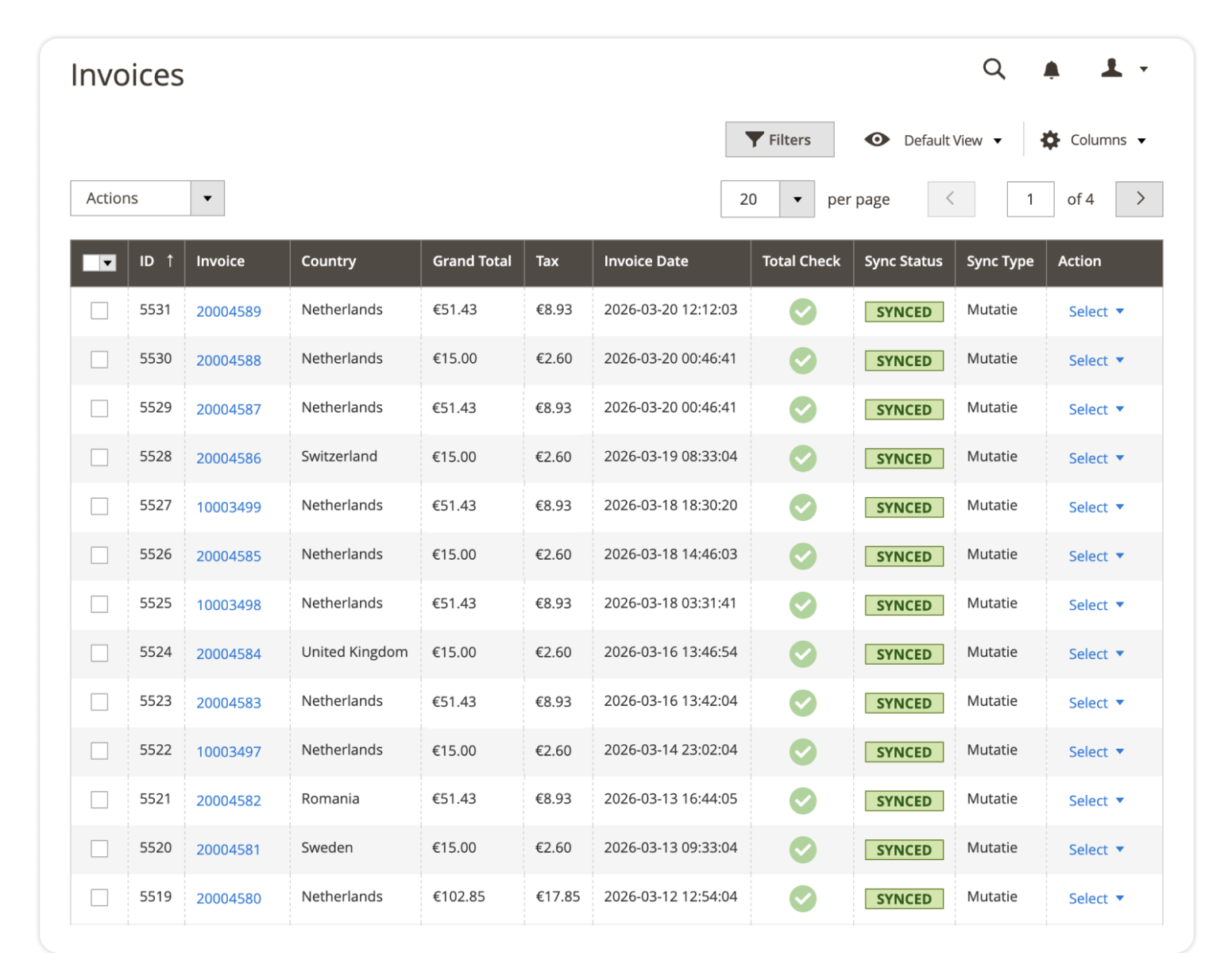Click the Filters button
Screen dimensions: 1232x953
(779, 139)
